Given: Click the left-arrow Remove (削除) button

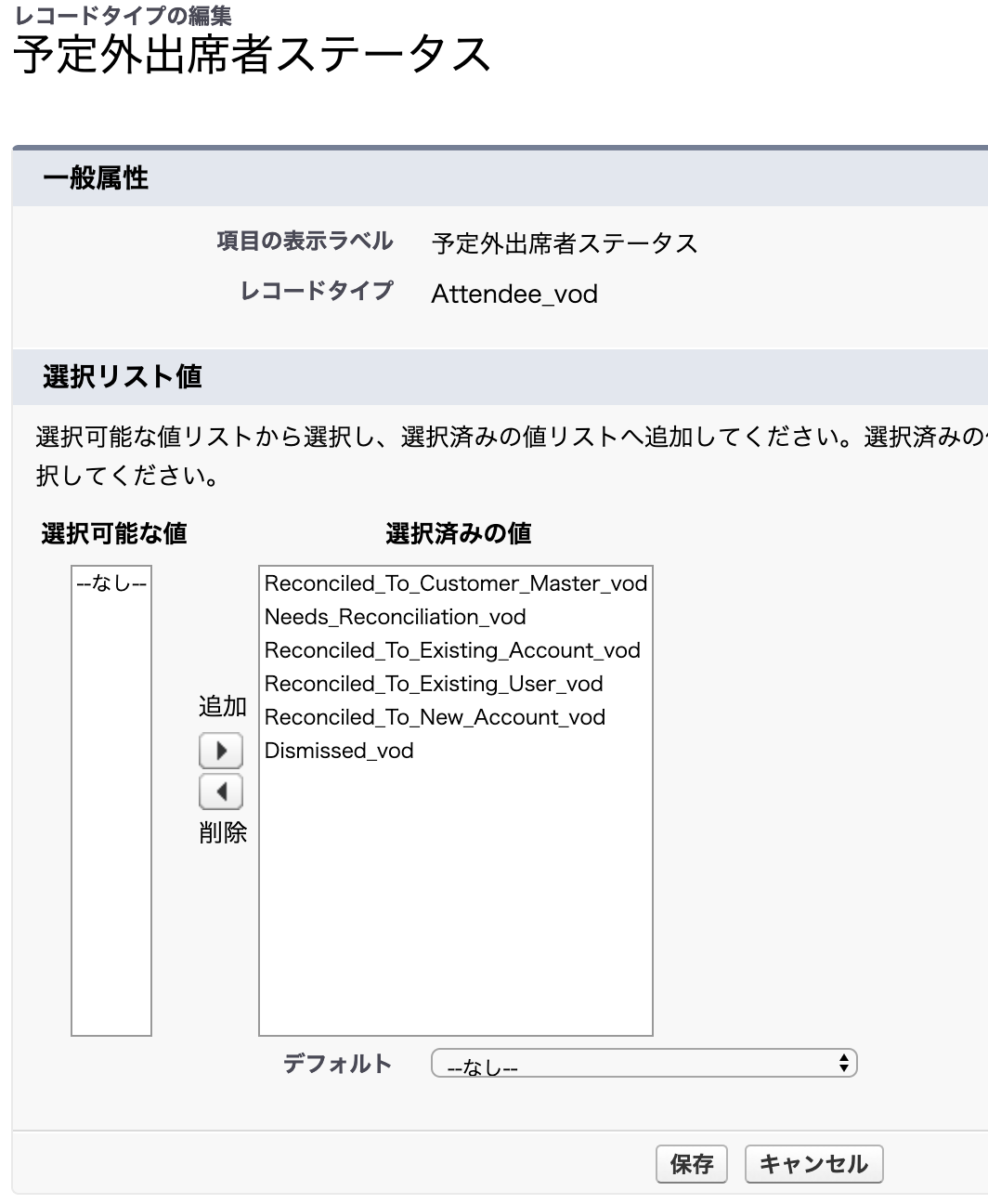Looking at the screenshot, I should 221,792.
